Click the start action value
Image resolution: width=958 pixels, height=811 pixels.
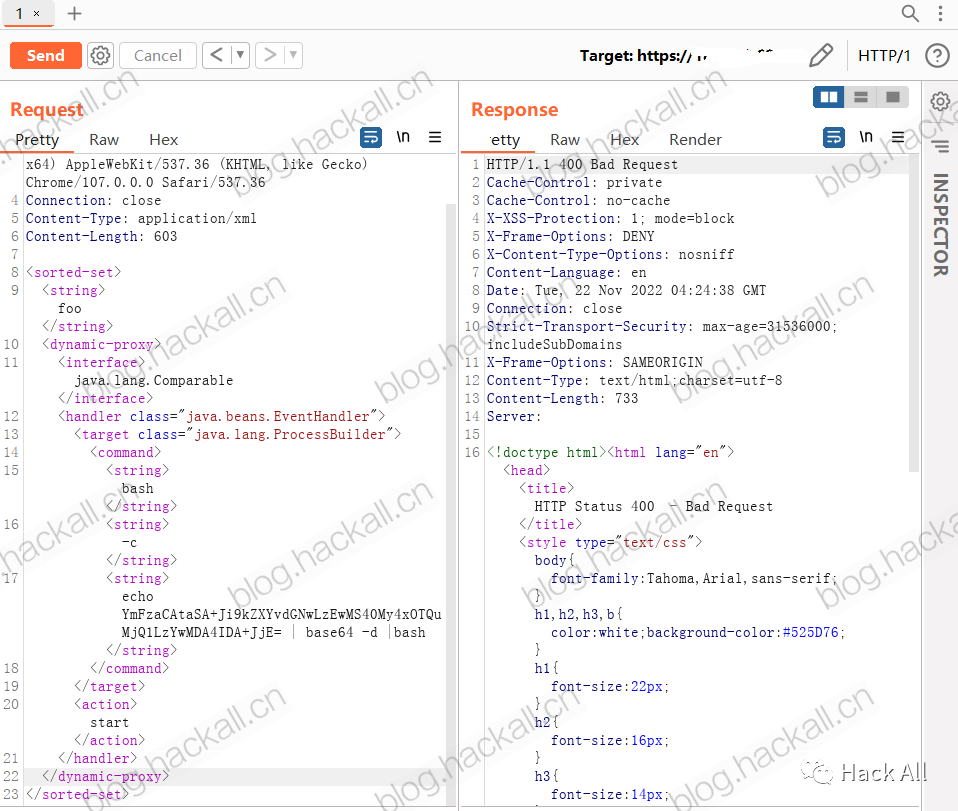(109, 722)
